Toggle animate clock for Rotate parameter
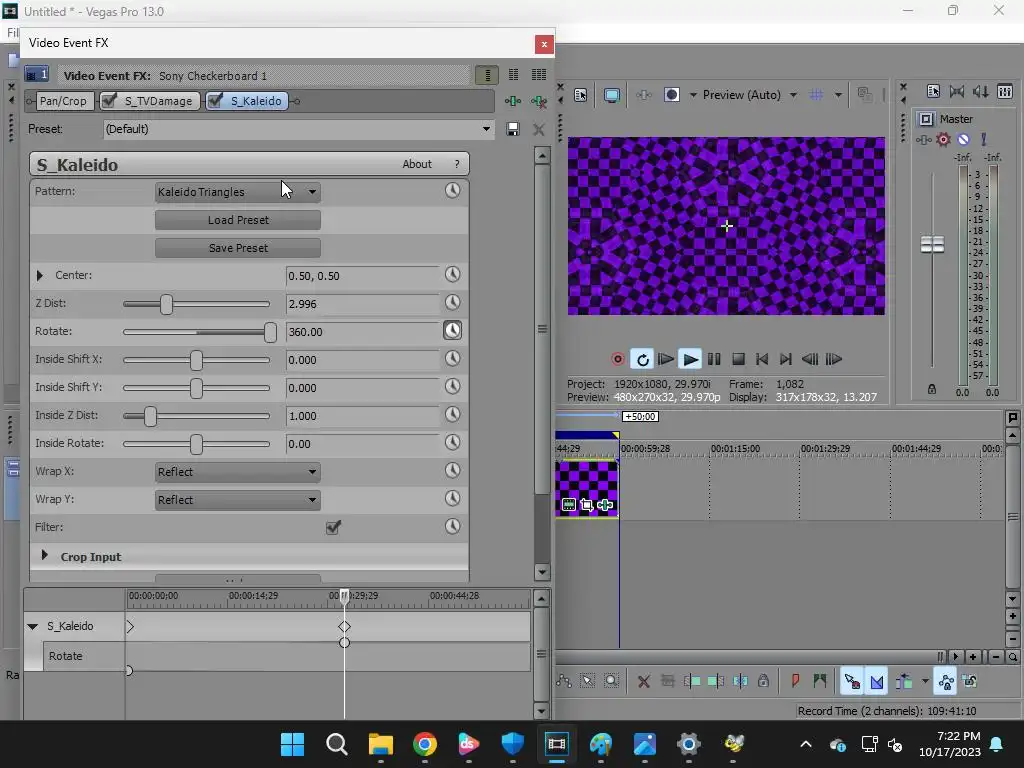This screenshot has width=1024, height=768. pos(453,330)
